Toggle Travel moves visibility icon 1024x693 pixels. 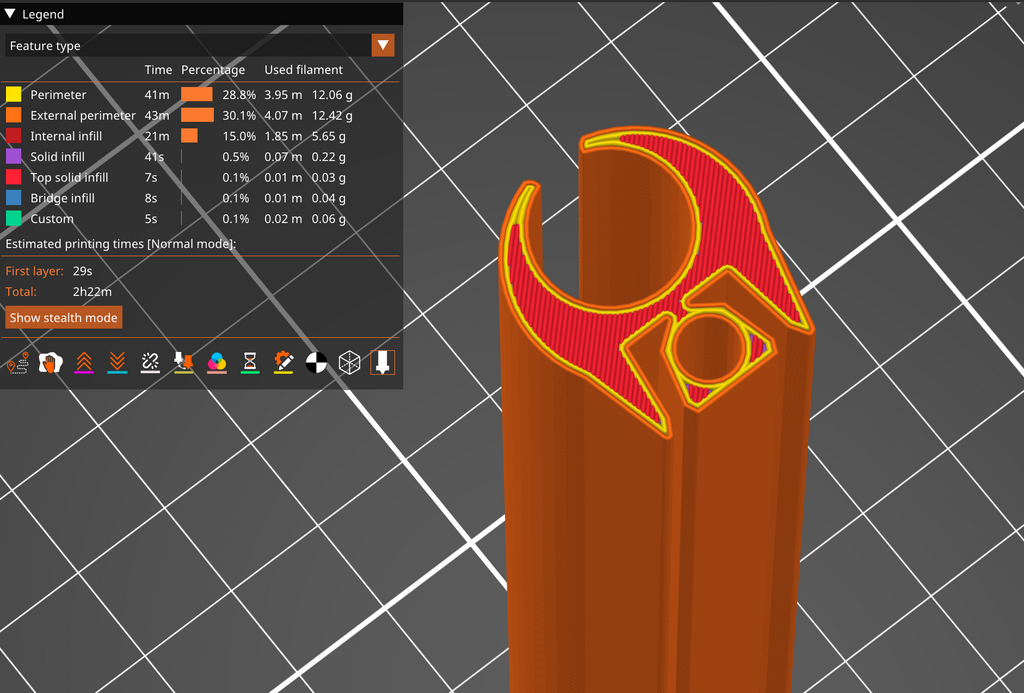(18, 363)
